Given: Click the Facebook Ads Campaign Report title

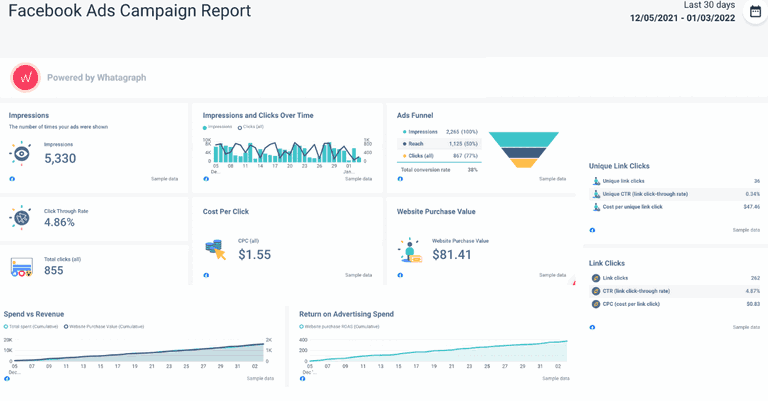Looking at the screenshot, I should pos(129,12).
